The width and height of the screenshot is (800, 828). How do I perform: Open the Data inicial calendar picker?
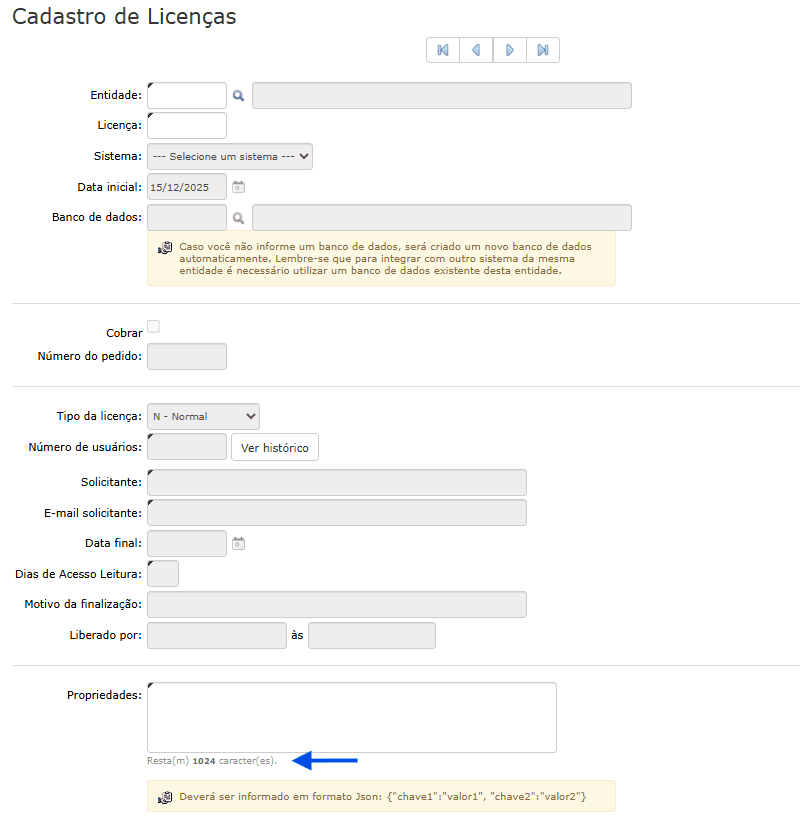point(238,187)
